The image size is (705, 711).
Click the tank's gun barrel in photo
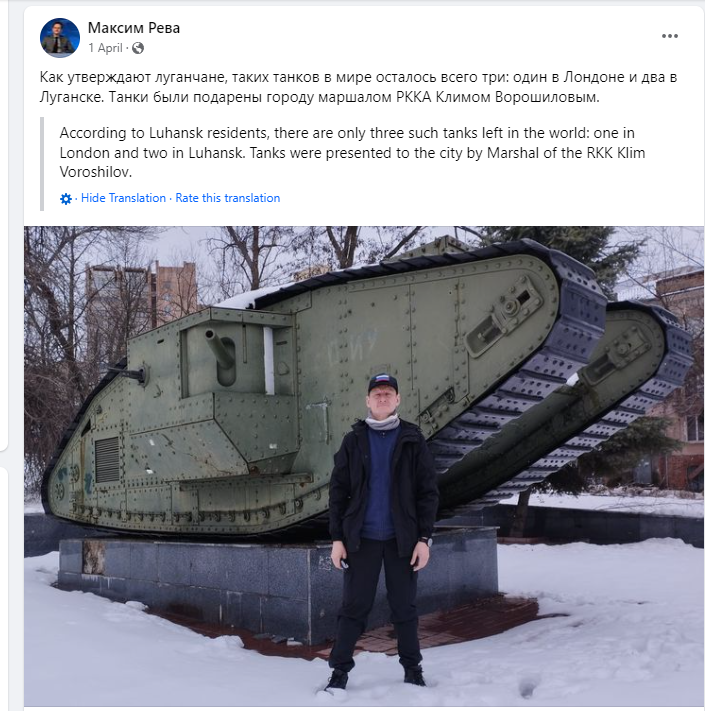[219, 348]
